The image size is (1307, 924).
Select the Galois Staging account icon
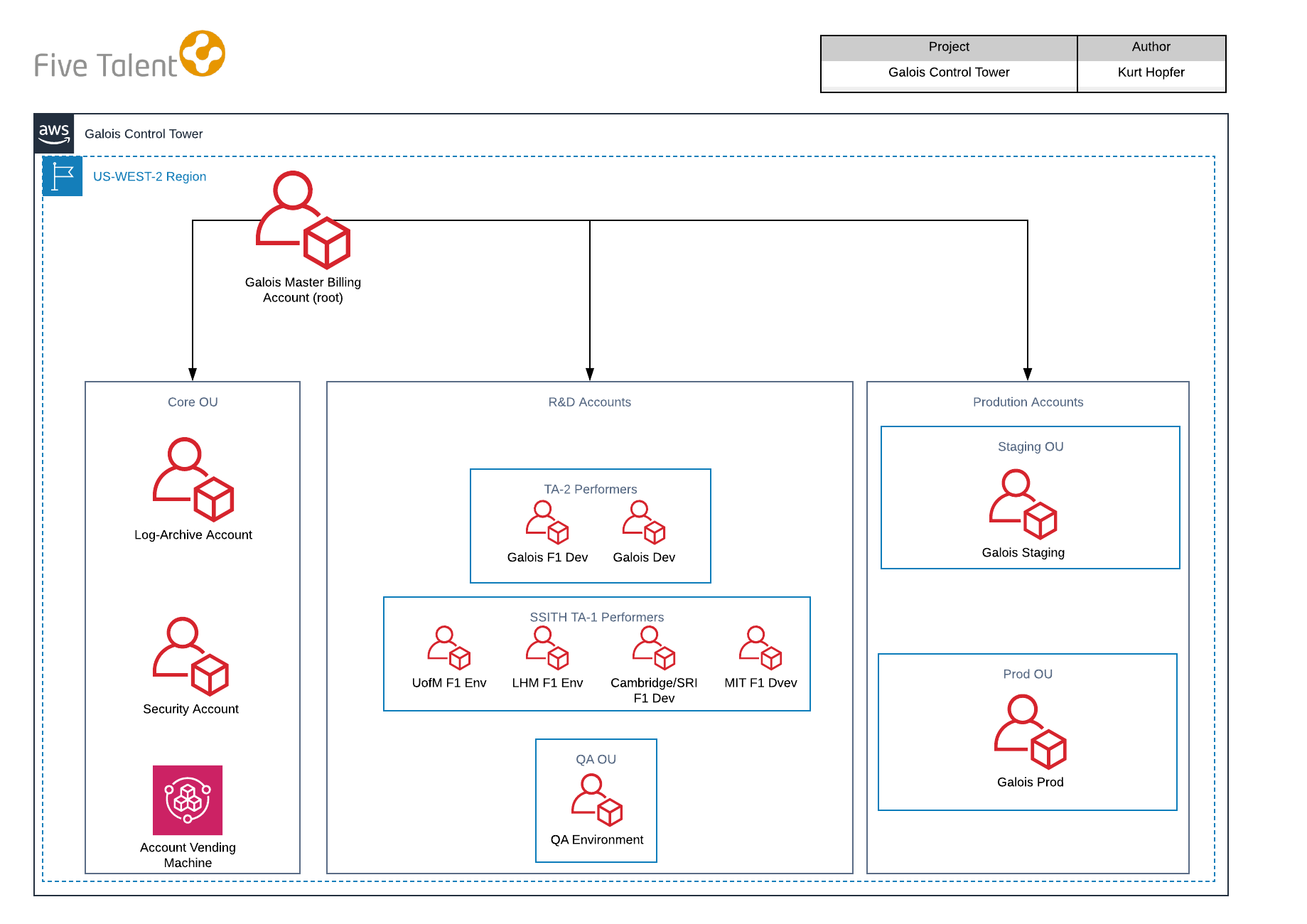pyautogui.click(x=1023, y=505)
